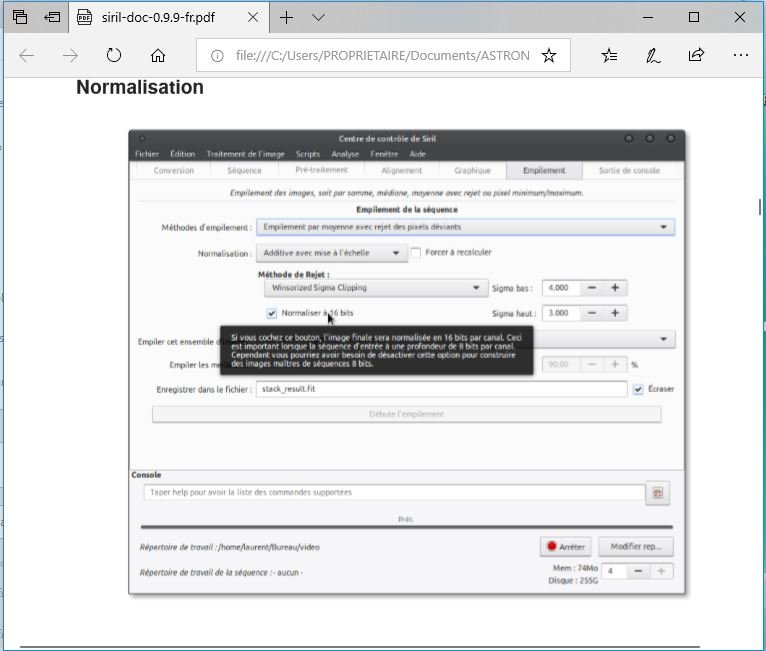
Task: Decrease thread count next to Mem
Action: 638,571
